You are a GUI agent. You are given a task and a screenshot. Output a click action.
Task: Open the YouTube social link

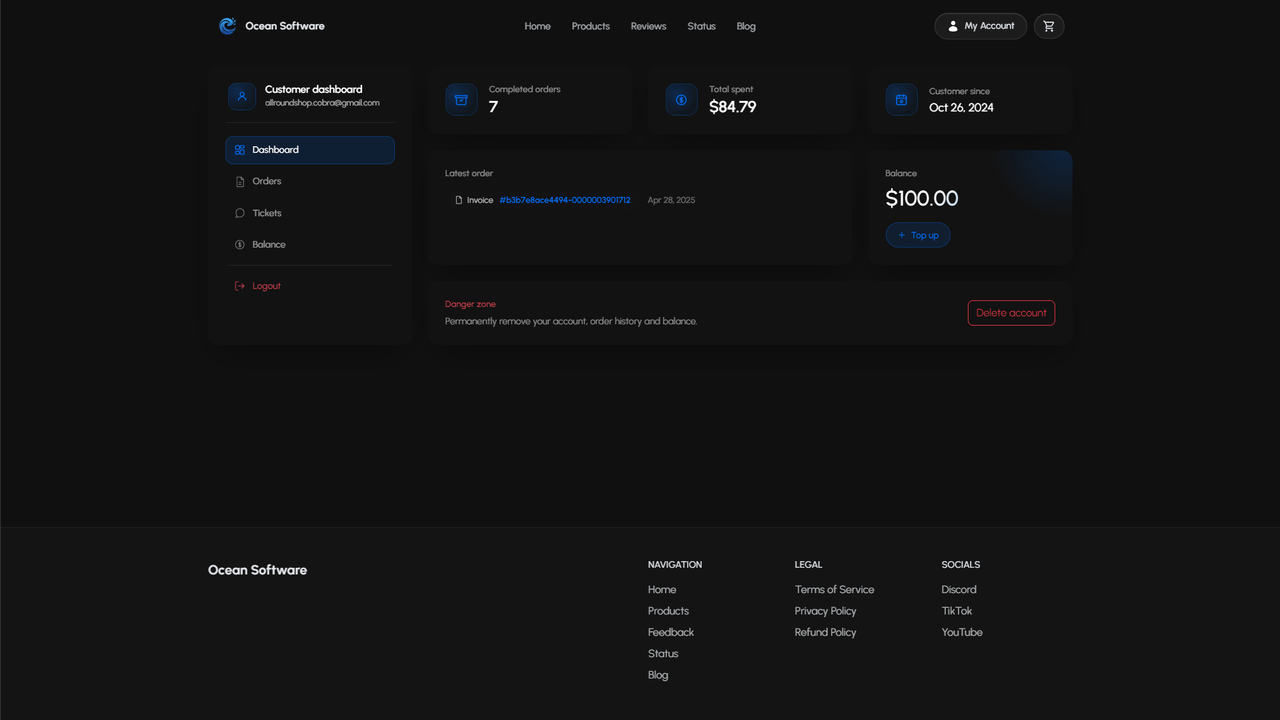962,632
